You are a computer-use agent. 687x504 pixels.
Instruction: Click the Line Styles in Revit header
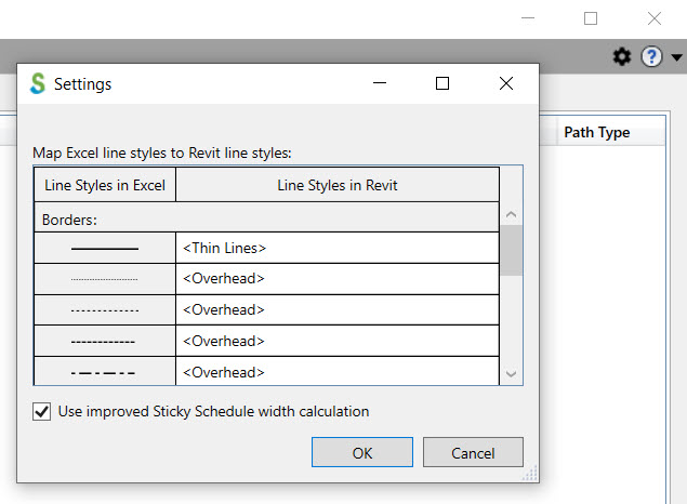(x=337, y=185)
